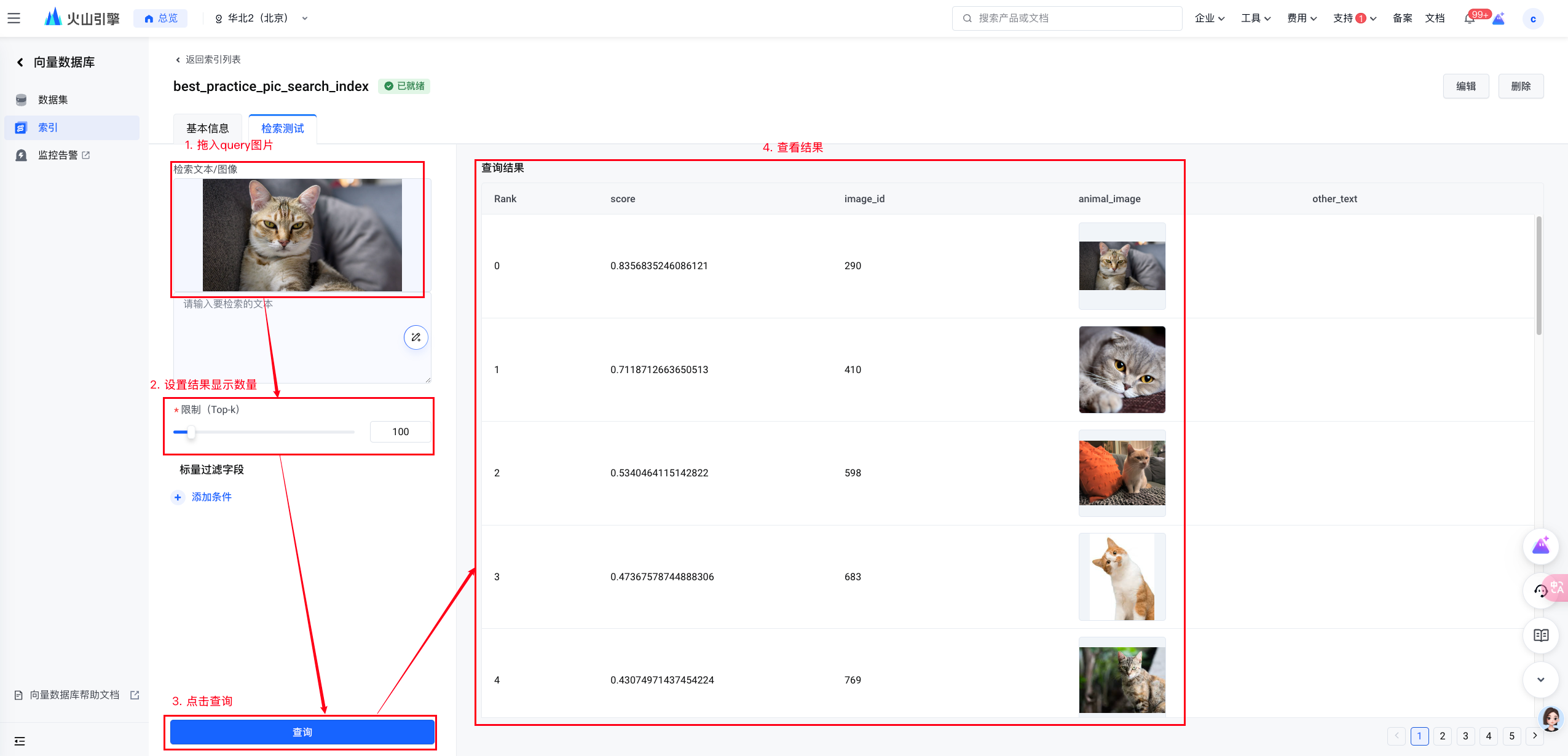Open the floating book documentation icon
Viewport: 1568px width, 756px height.
point(1541,636)
